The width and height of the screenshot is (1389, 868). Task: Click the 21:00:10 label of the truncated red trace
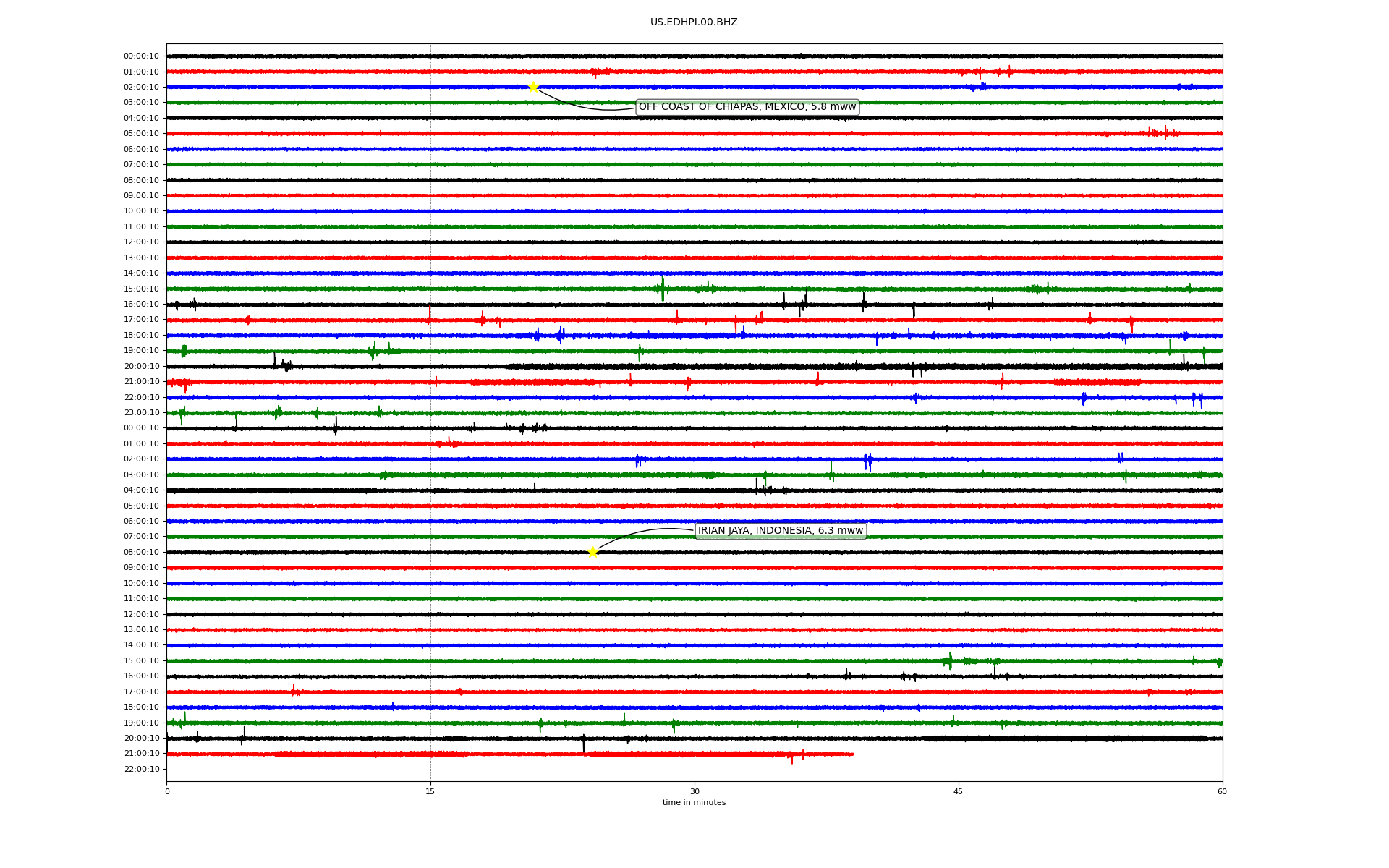(x=142, y=754)
